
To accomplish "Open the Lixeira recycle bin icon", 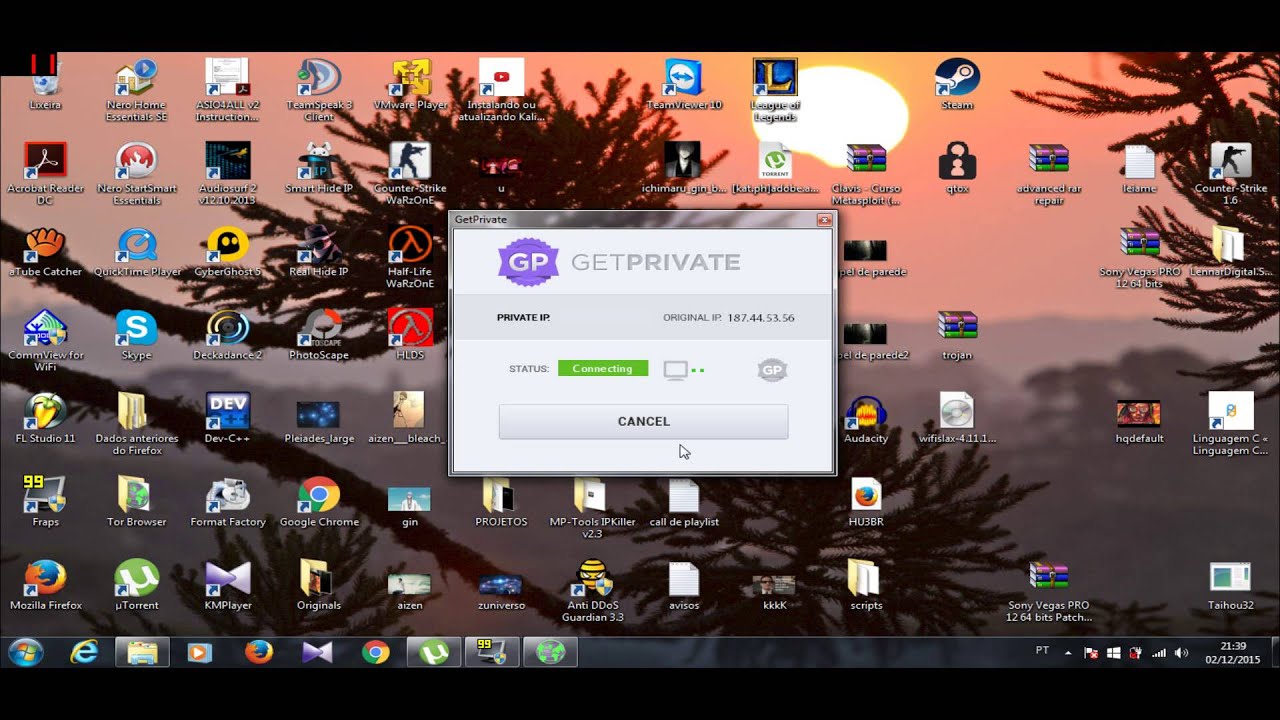I will 46,85.
